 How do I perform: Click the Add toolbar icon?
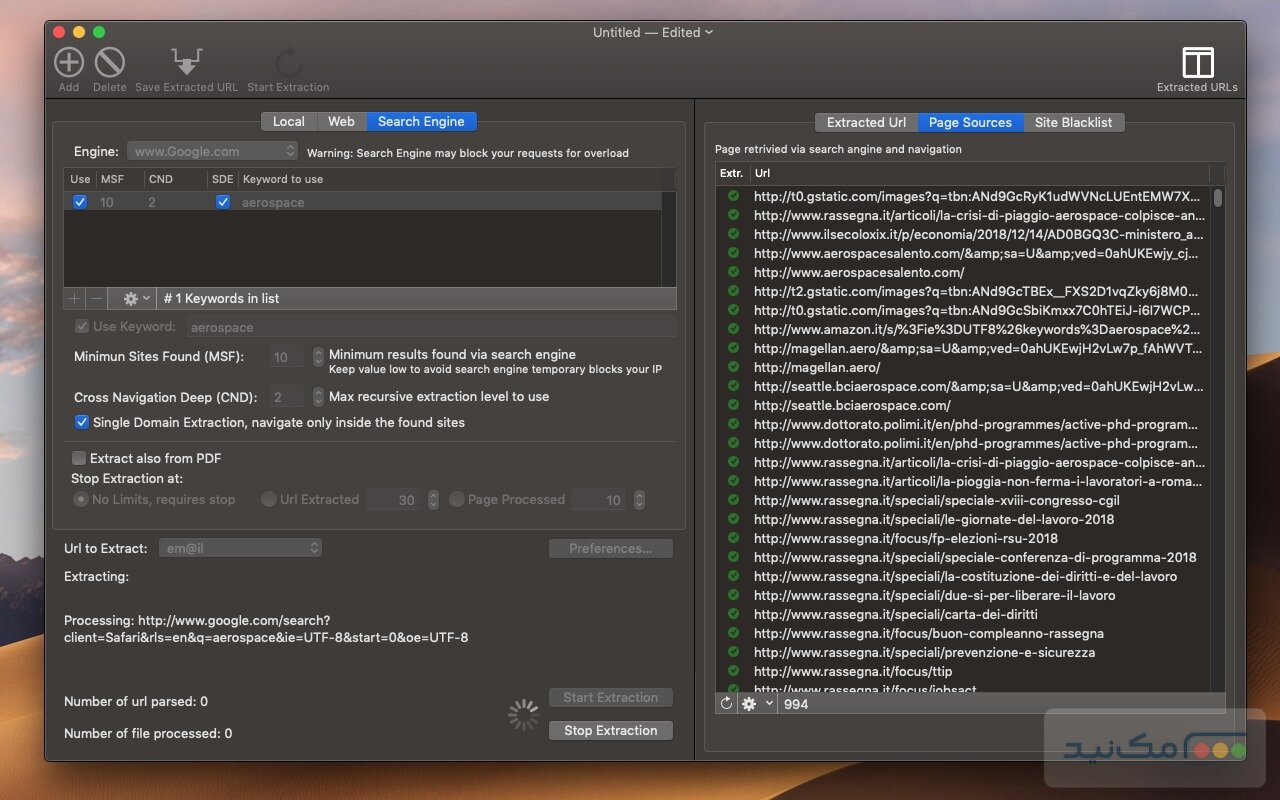tap(68, 62)
